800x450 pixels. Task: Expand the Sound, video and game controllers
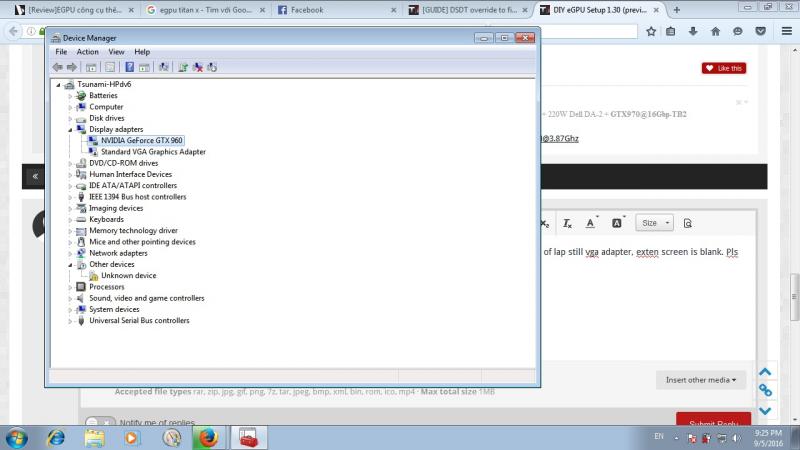(x=70, y=298)
